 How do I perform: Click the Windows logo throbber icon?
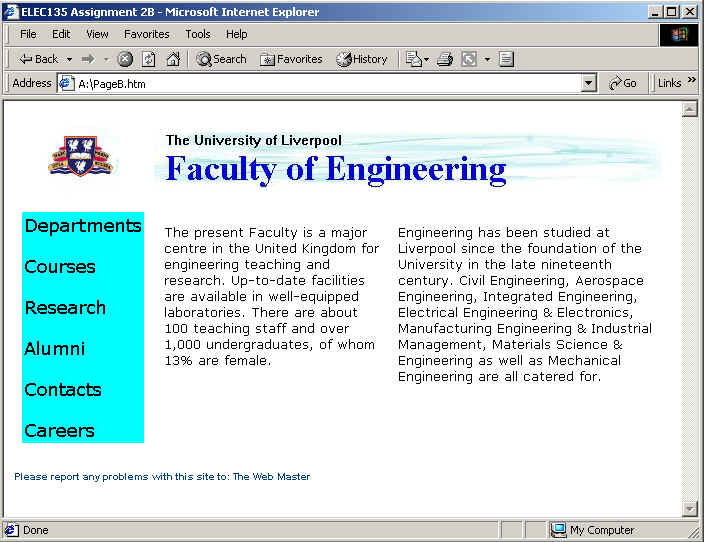pyautogui.click(x=679, y=35)
